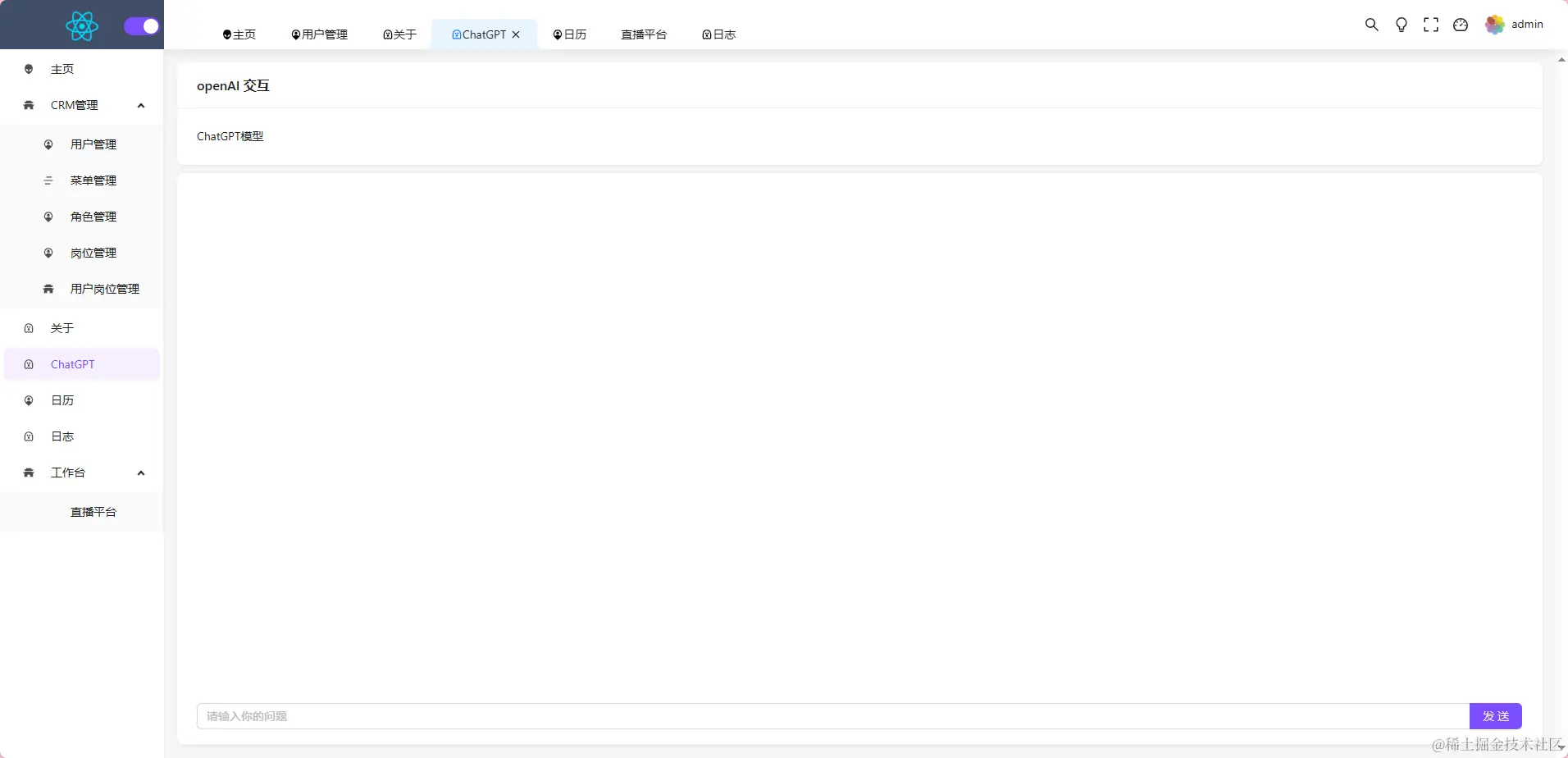Click the 日历 sidebar icon
The height and width of the screenshot is (758, 1568).
coord(29,400)
